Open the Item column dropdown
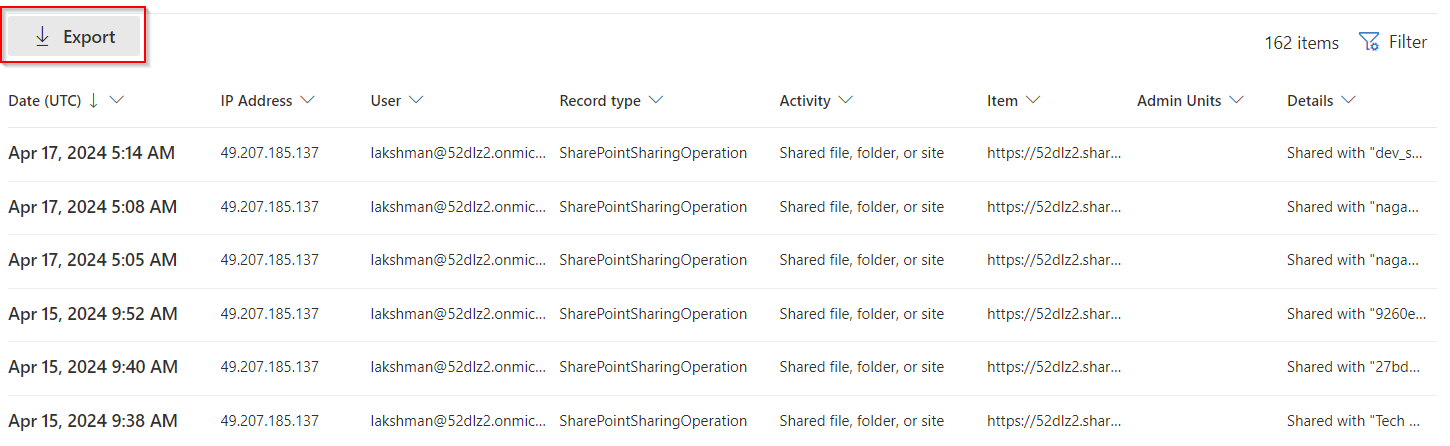This screenshot has width=1450, height=446. [1033, 100]
